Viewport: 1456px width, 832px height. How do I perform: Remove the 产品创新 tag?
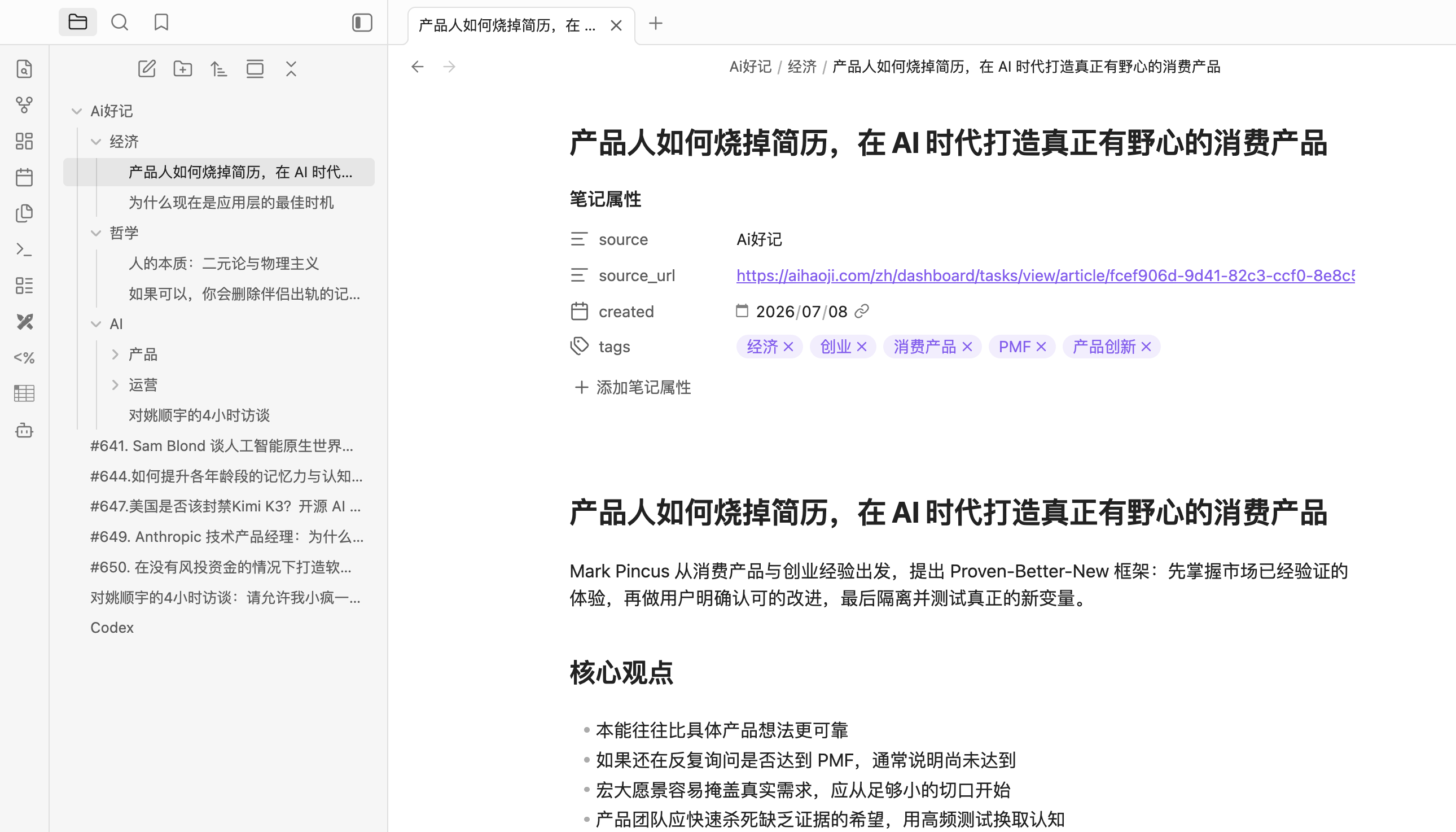click(1146, 347)
